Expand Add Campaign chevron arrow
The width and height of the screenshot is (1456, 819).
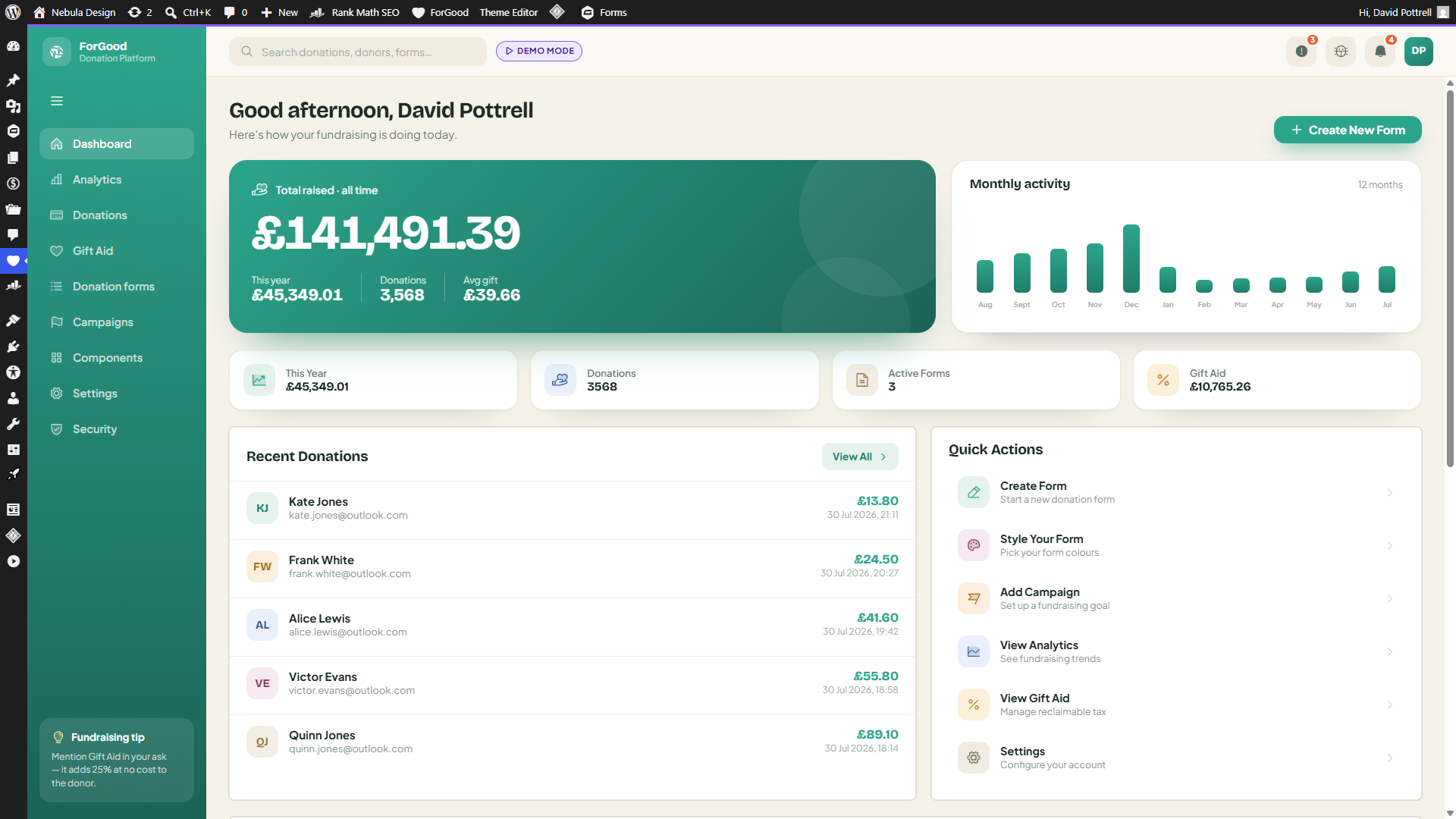pyautogui.click(x=1390, y=598)
